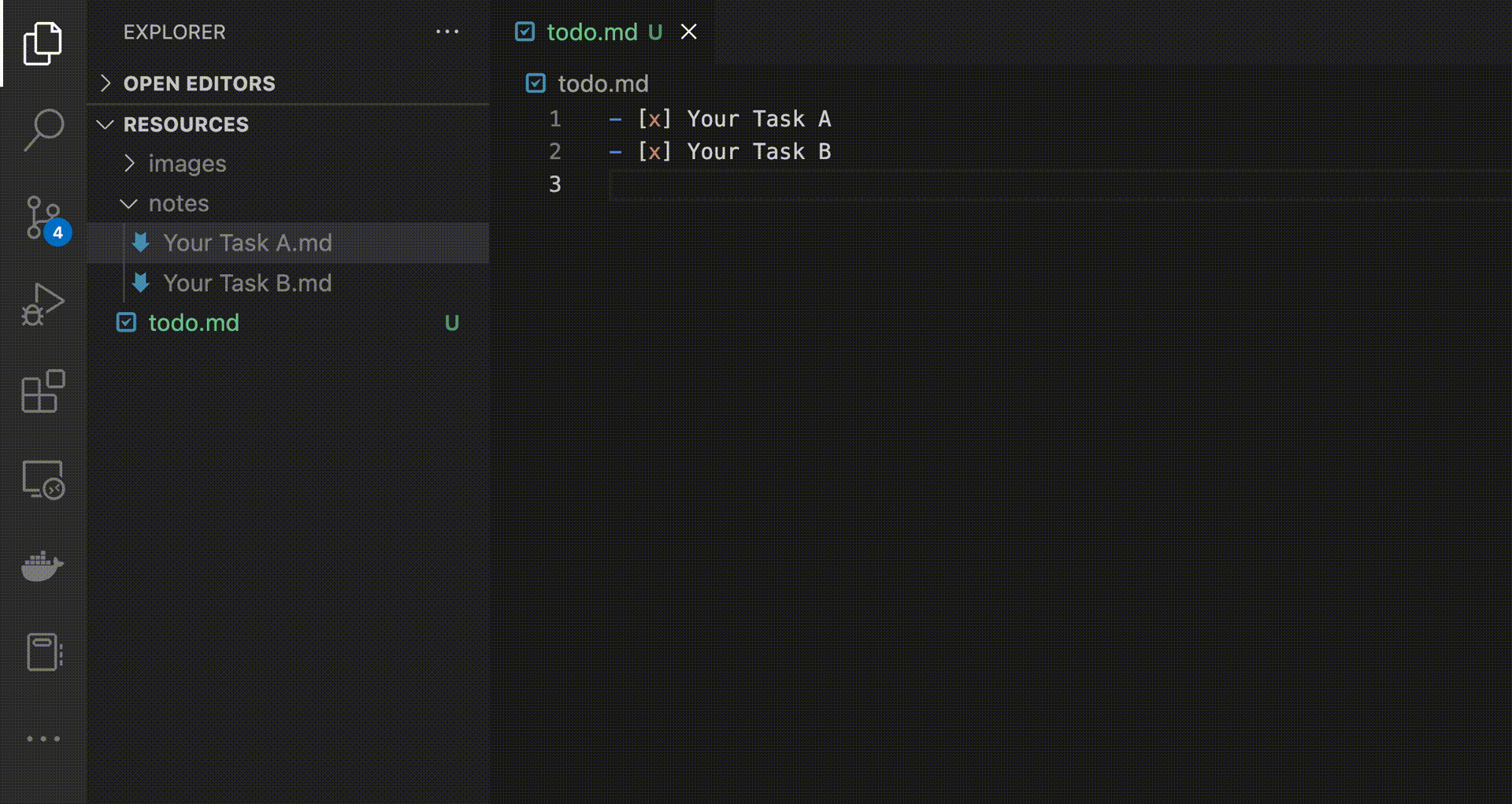The image size is (1512, 804).
Task: Open the Run and Debug view
Action: [43, 303]
